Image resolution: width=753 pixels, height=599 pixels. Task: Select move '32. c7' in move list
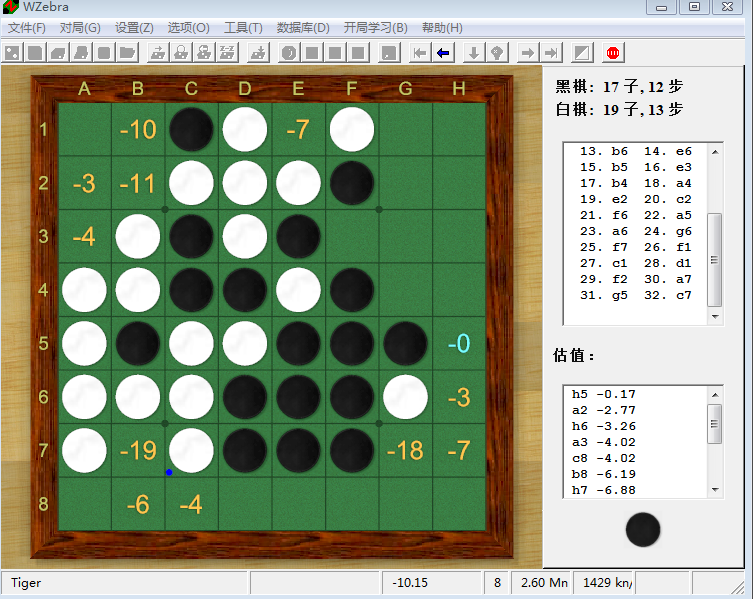[x=668, y=295]
